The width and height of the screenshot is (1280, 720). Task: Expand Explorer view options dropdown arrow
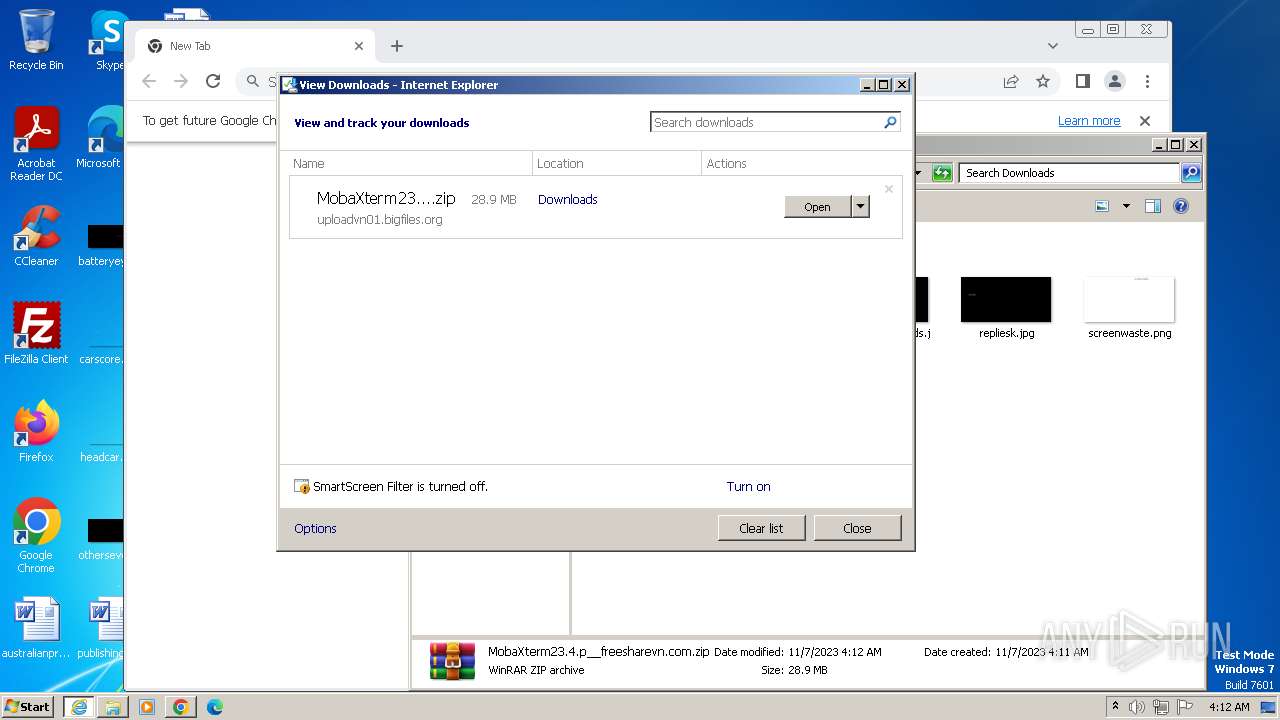tap(1126, 206)
